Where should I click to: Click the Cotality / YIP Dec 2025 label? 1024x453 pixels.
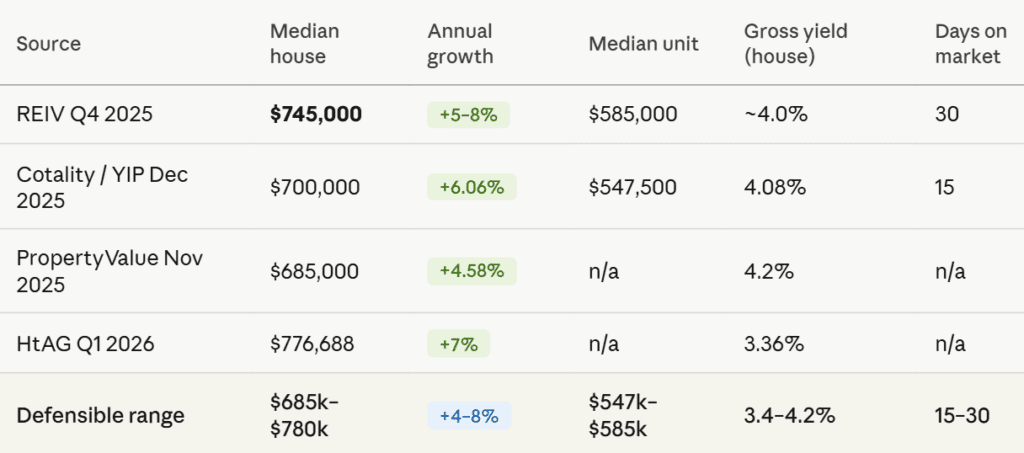[x=102, y=187]
